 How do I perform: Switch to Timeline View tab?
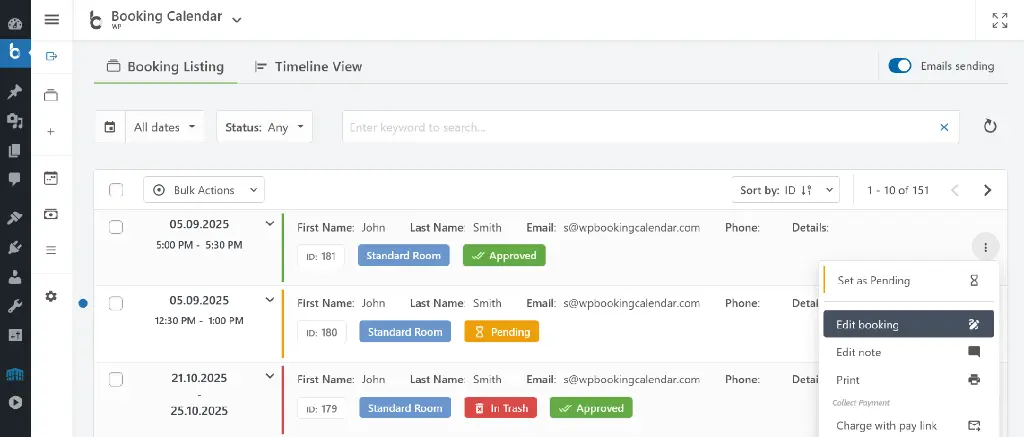click(308, 67)
